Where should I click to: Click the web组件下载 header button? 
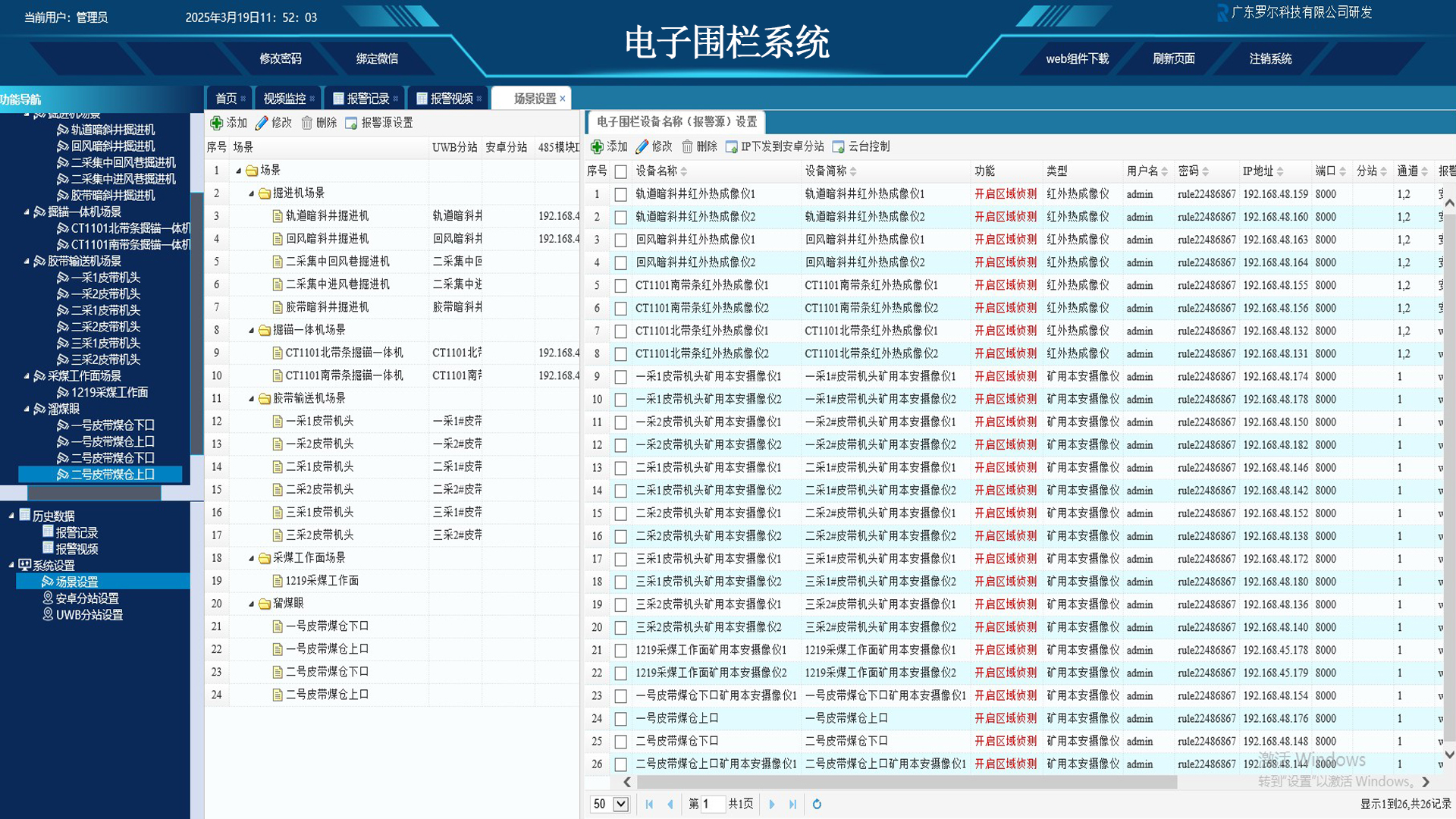tap(1078, 58)
